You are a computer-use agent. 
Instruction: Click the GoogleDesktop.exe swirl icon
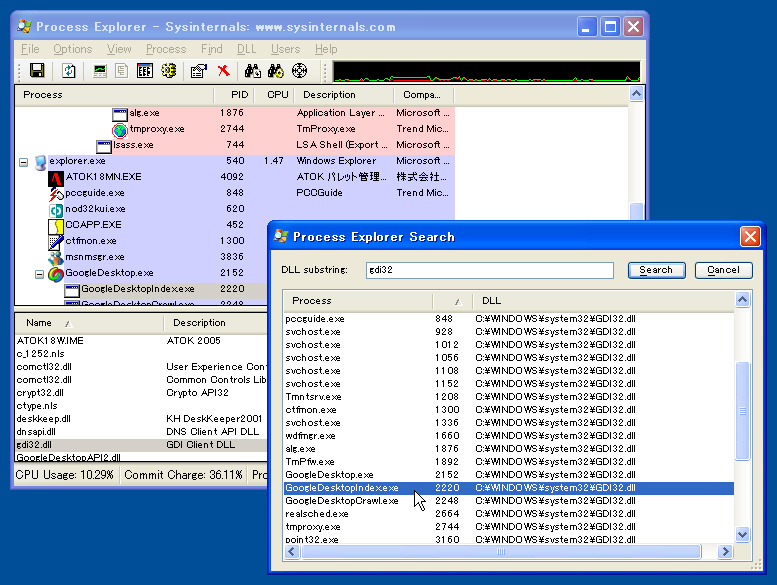56,273
